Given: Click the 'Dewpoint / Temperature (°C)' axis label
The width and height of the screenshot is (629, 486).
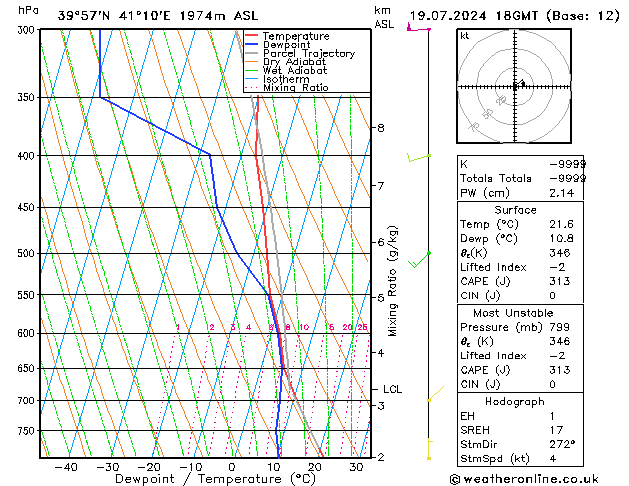Looking at the screenshot, I should point(215,479).
